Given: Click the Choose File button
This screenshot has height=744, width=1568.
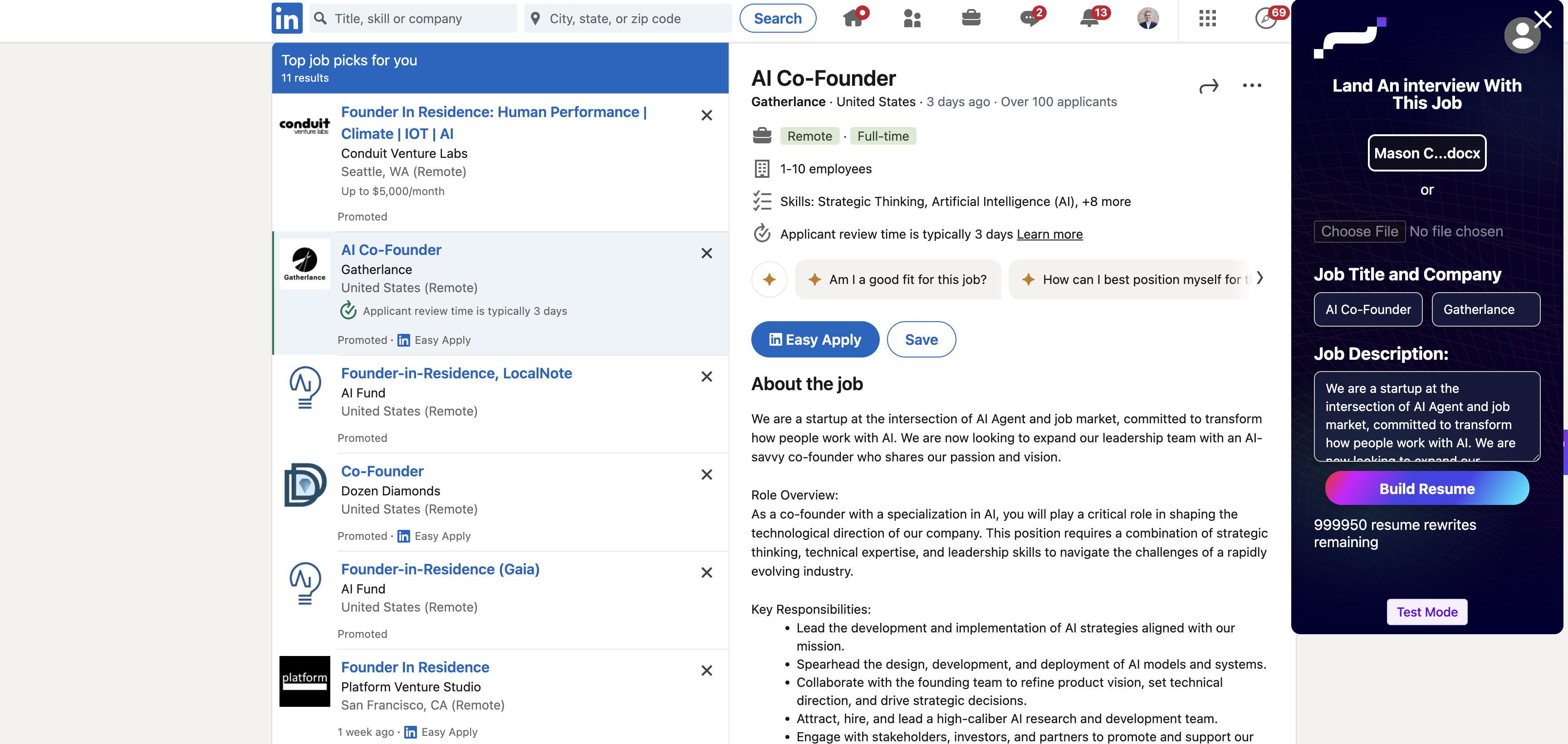Looking at the screenshot, I should [1359, 231].
